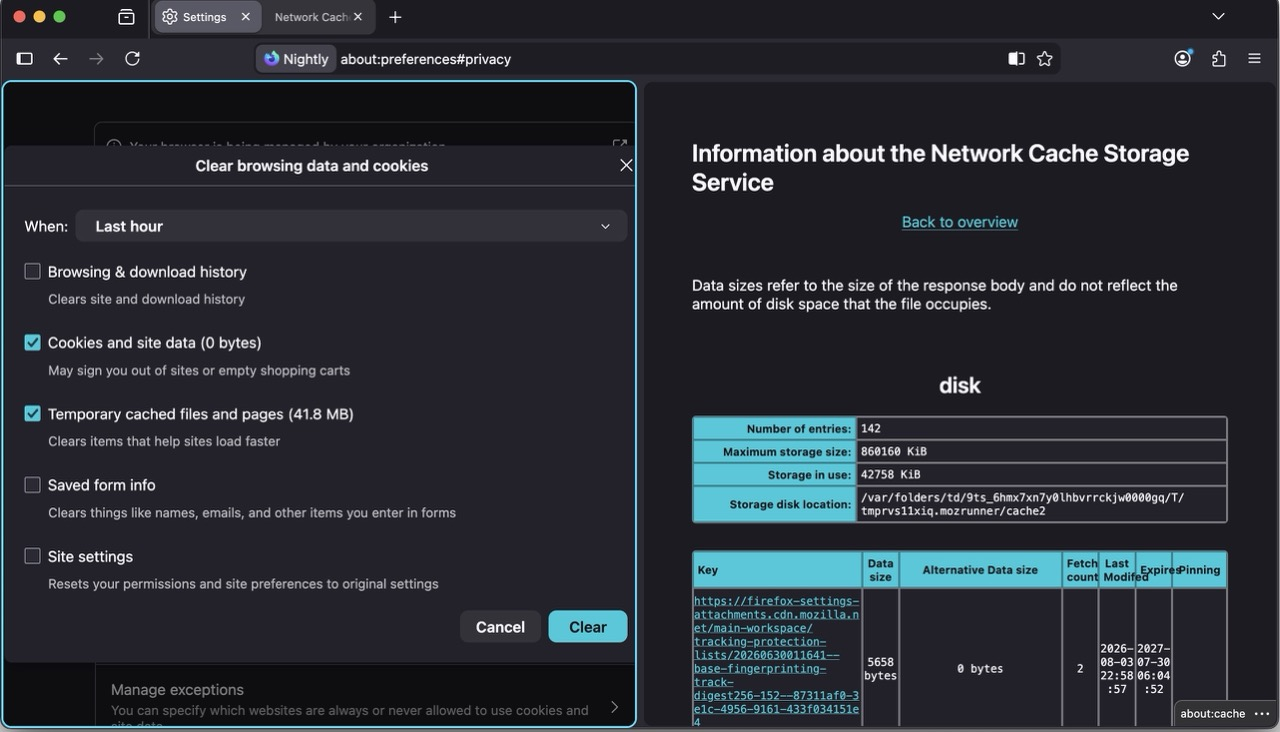Bookmark this page with the star icon
Viewport: 1280px width, 732px height.
tap(1045, 59)
